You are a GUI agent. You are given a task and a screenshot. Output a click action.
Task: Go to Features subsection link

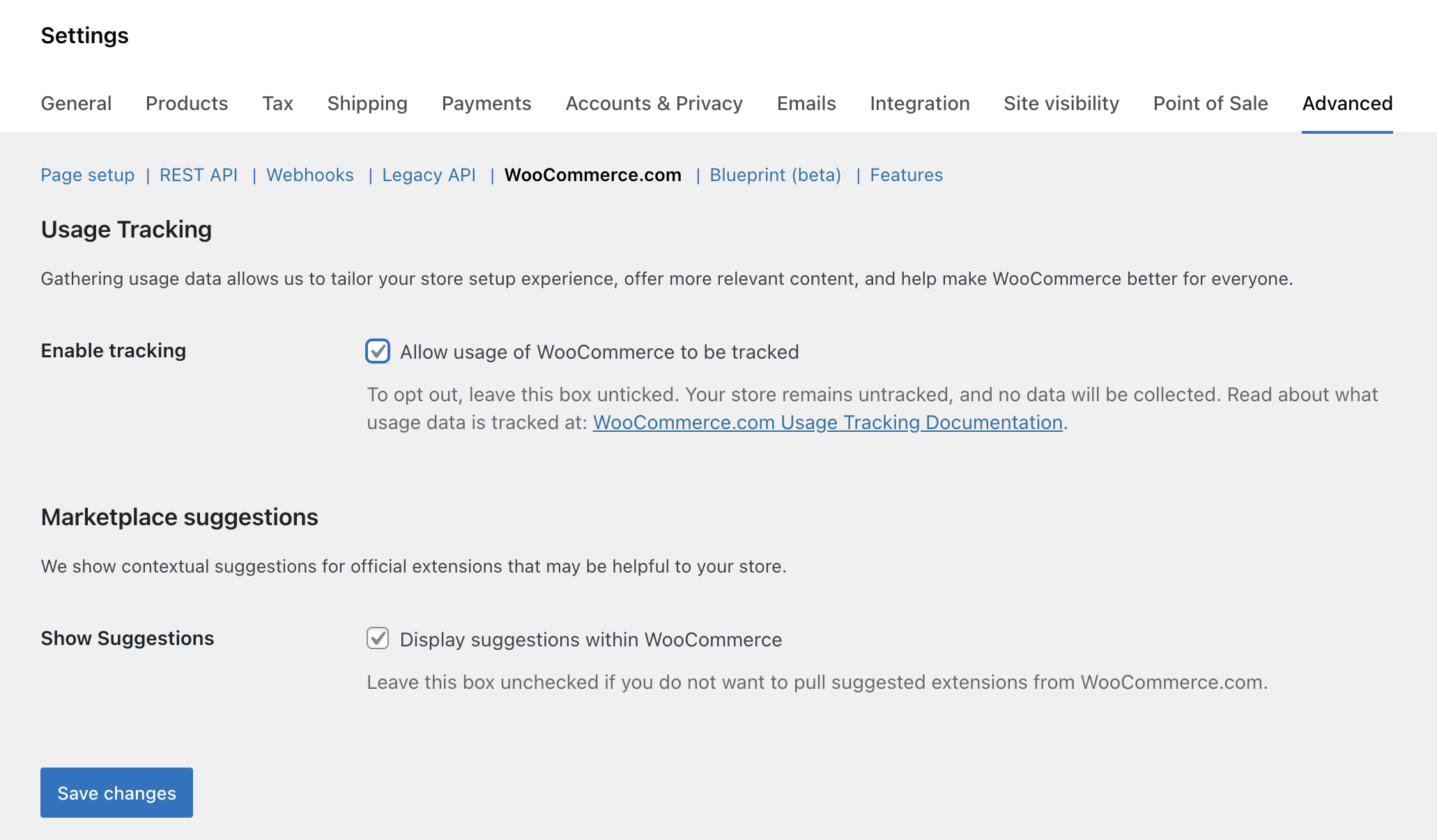[906, 175]
